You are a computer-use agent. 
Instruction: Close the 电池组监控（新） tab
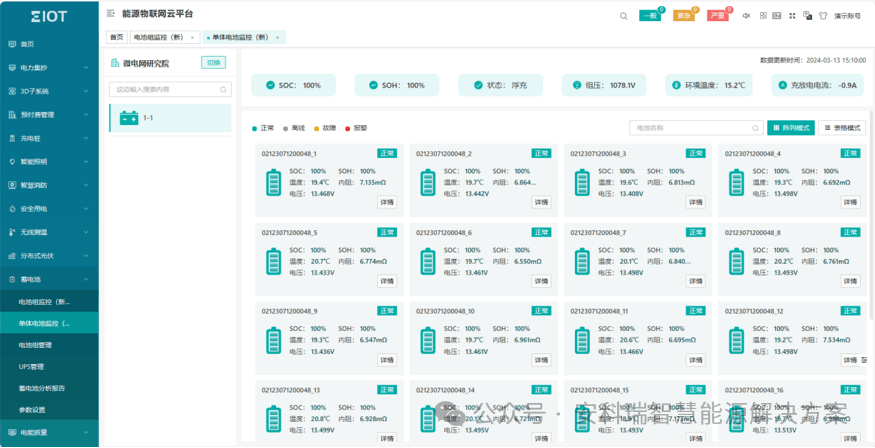point(192,37)
